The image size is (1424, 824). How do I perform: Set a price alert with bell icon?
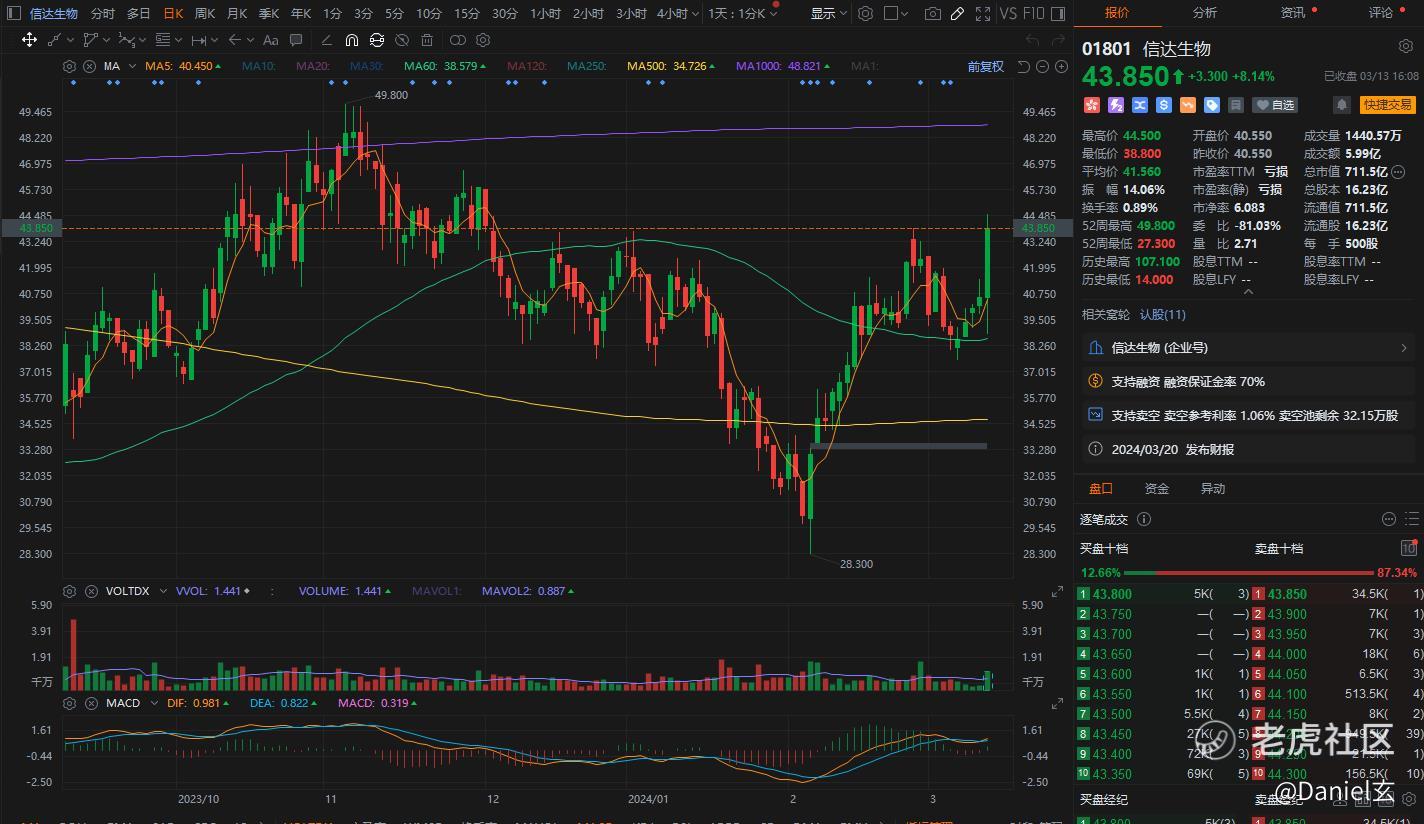pos(1342,105)
